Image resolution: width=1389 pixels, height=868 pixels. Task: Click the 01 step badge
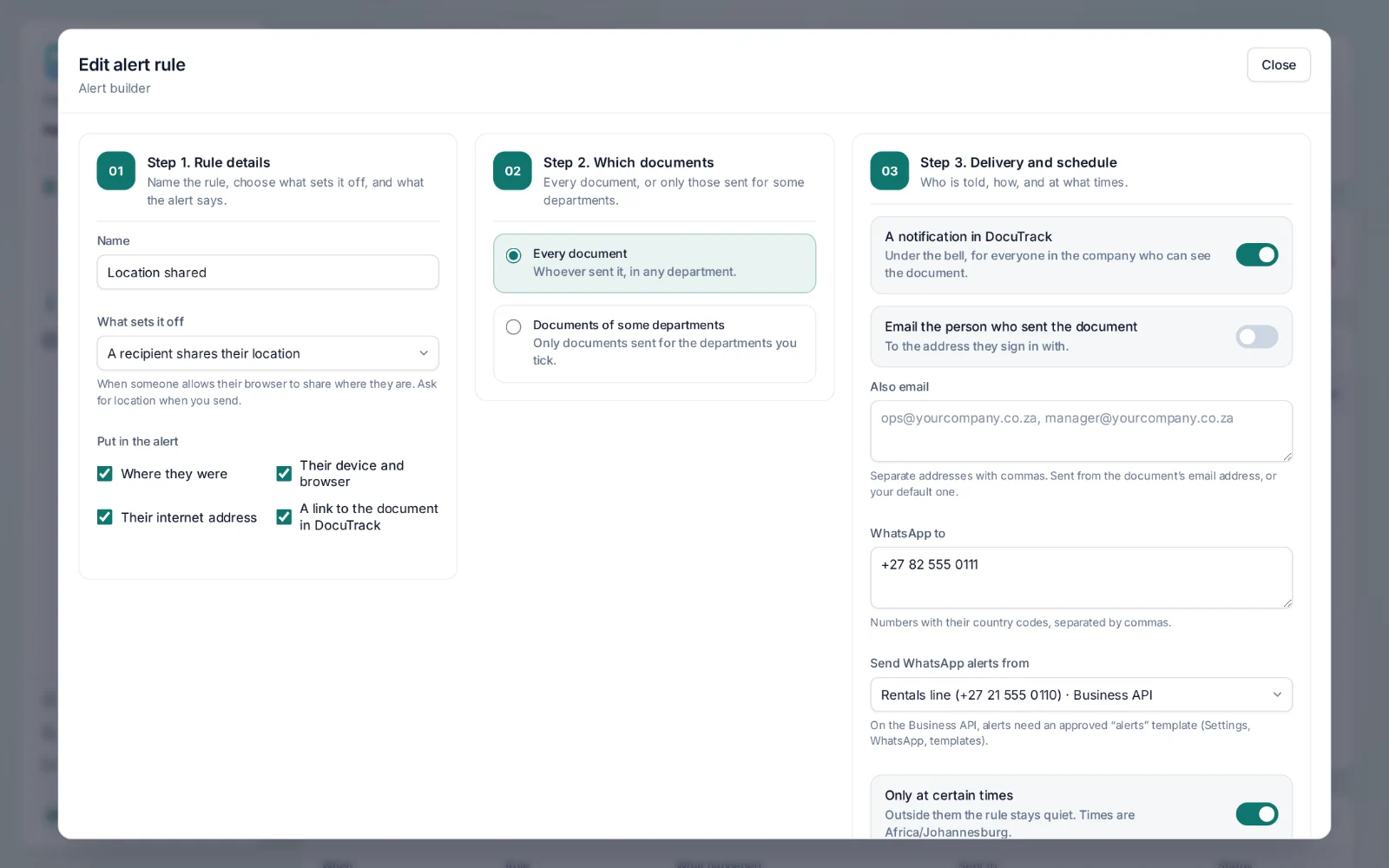[115, 171]
